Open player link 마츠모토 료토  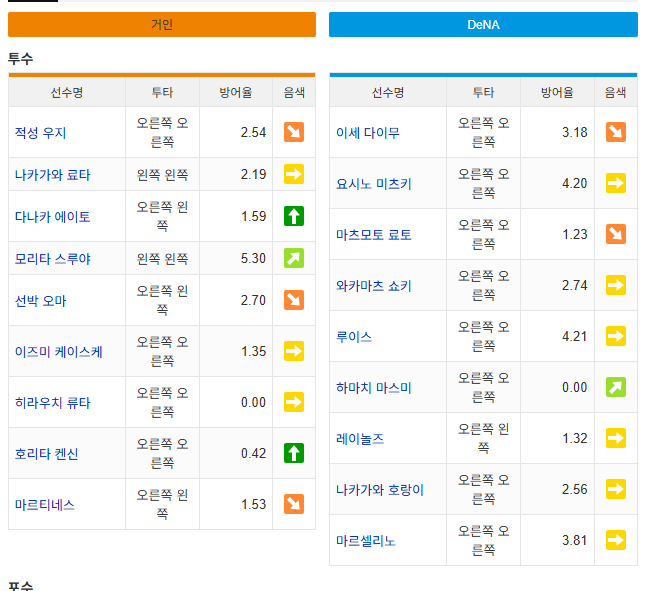click(374, 235)
